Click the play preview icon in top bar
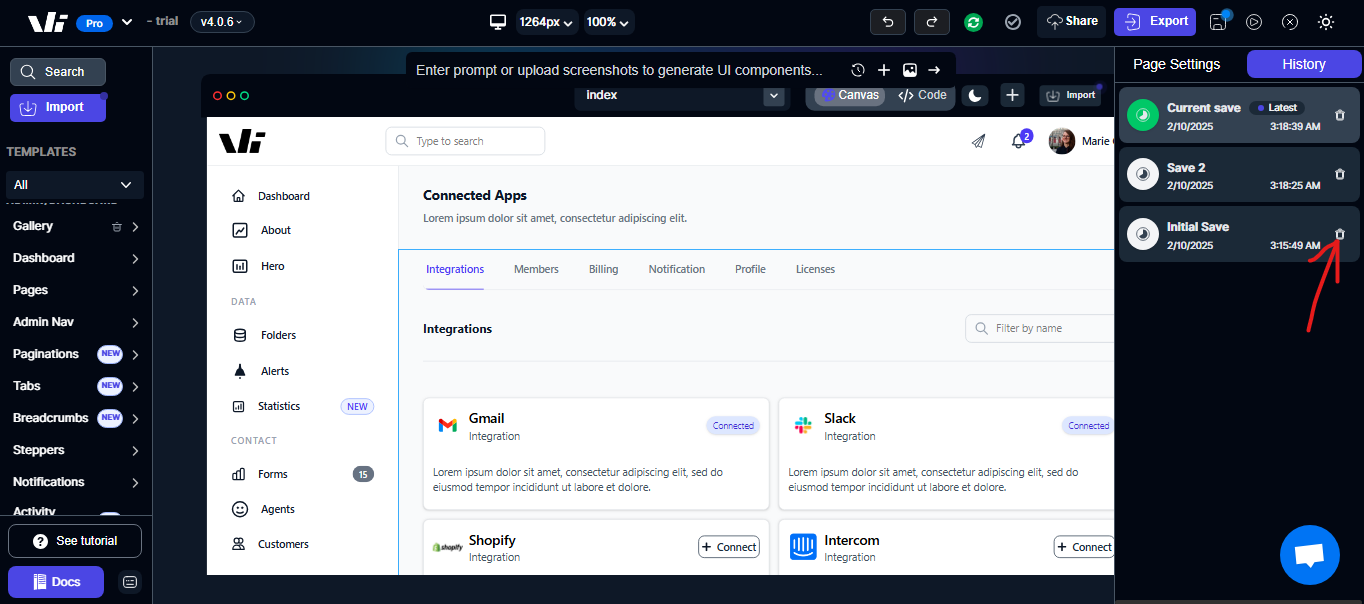1364x604 pixels. (1254, 22)
